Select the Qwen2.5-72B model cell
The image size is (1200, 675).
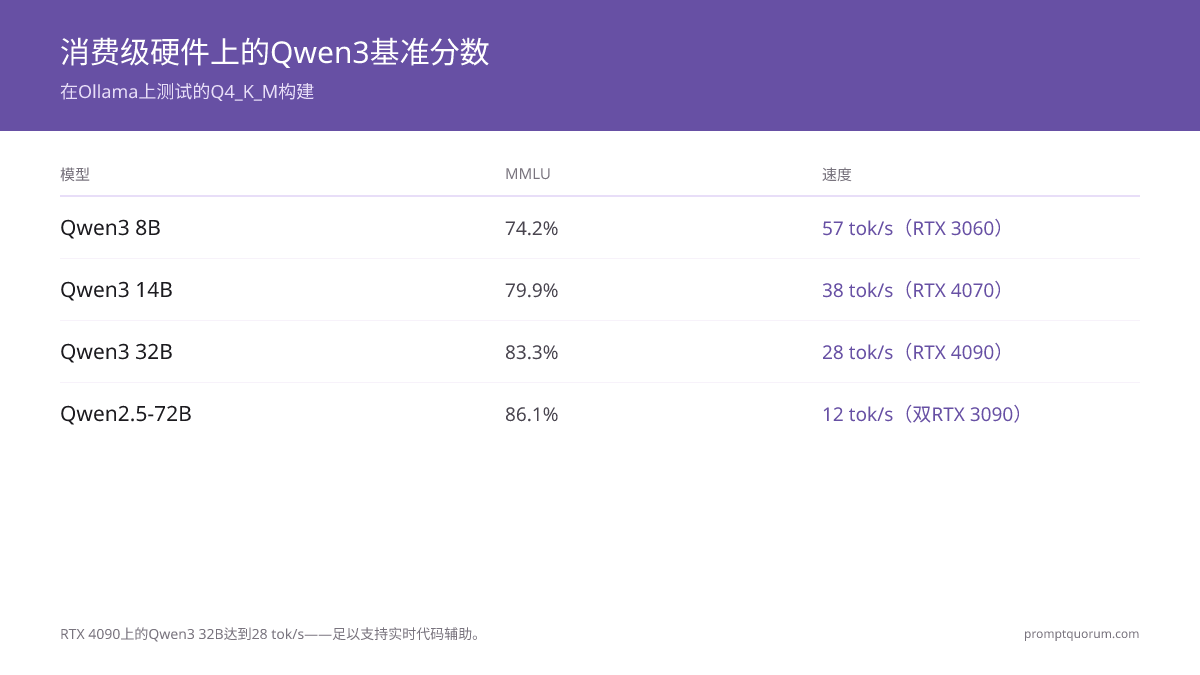(126, 414)
